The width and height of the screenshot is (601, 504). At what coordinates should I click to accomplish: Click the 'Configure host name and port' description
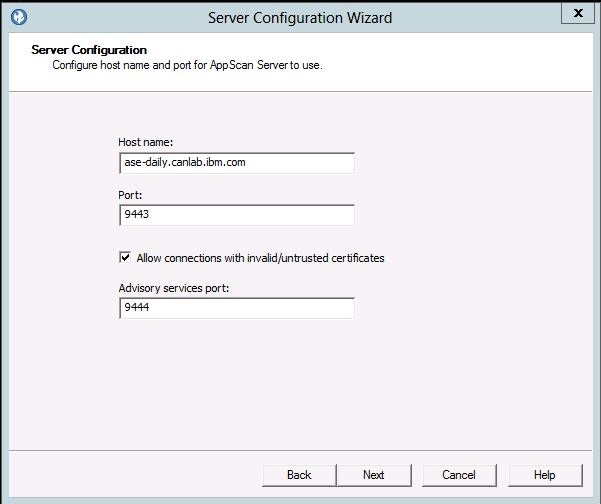tap(186, 66)
